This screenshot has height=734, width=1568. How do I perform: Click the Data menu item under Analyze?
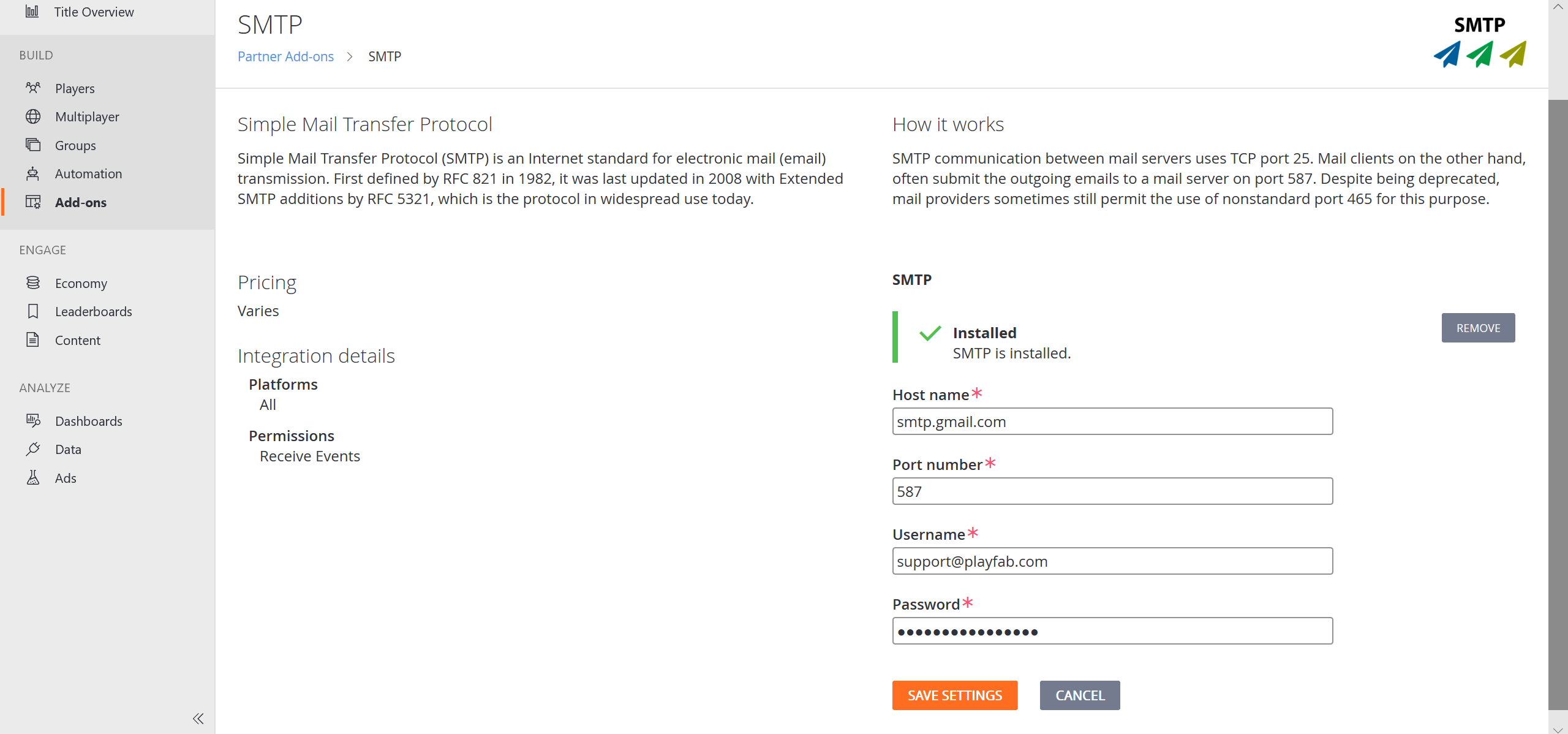68,449
